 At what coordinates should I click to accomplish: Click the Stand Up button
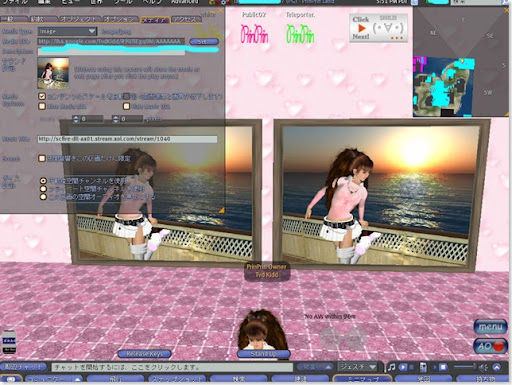263,354
